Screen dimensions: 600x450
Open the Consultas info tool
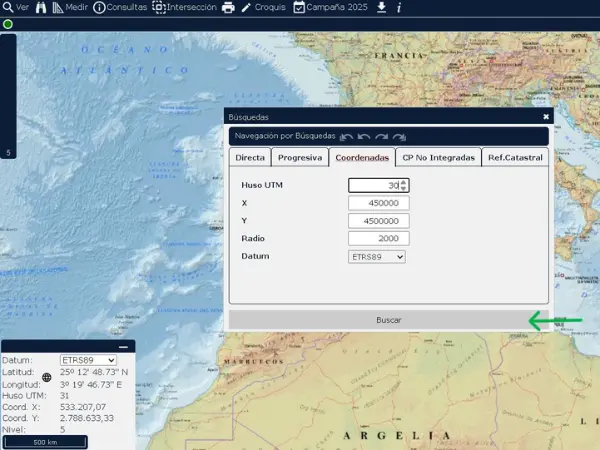pos(120,7)
